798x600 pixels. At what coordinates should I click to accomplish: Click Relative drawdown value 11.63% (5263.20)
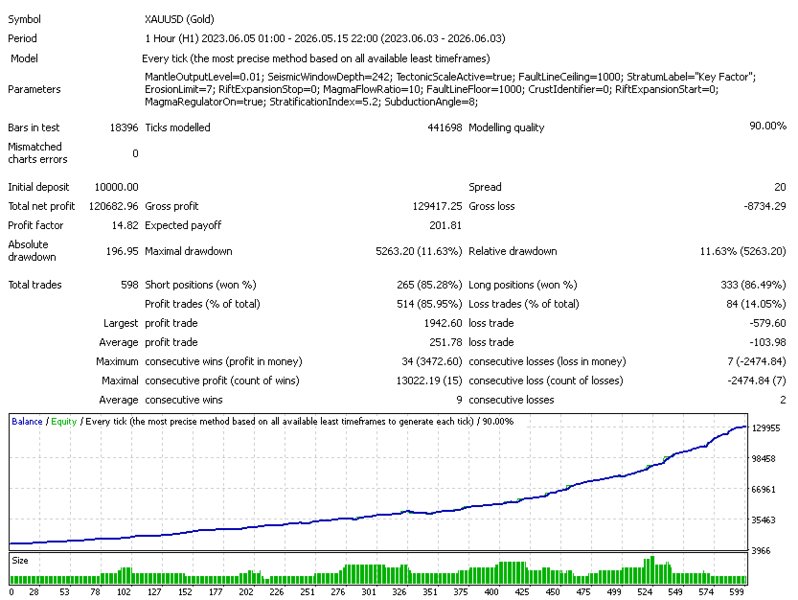tap(743, 251)
